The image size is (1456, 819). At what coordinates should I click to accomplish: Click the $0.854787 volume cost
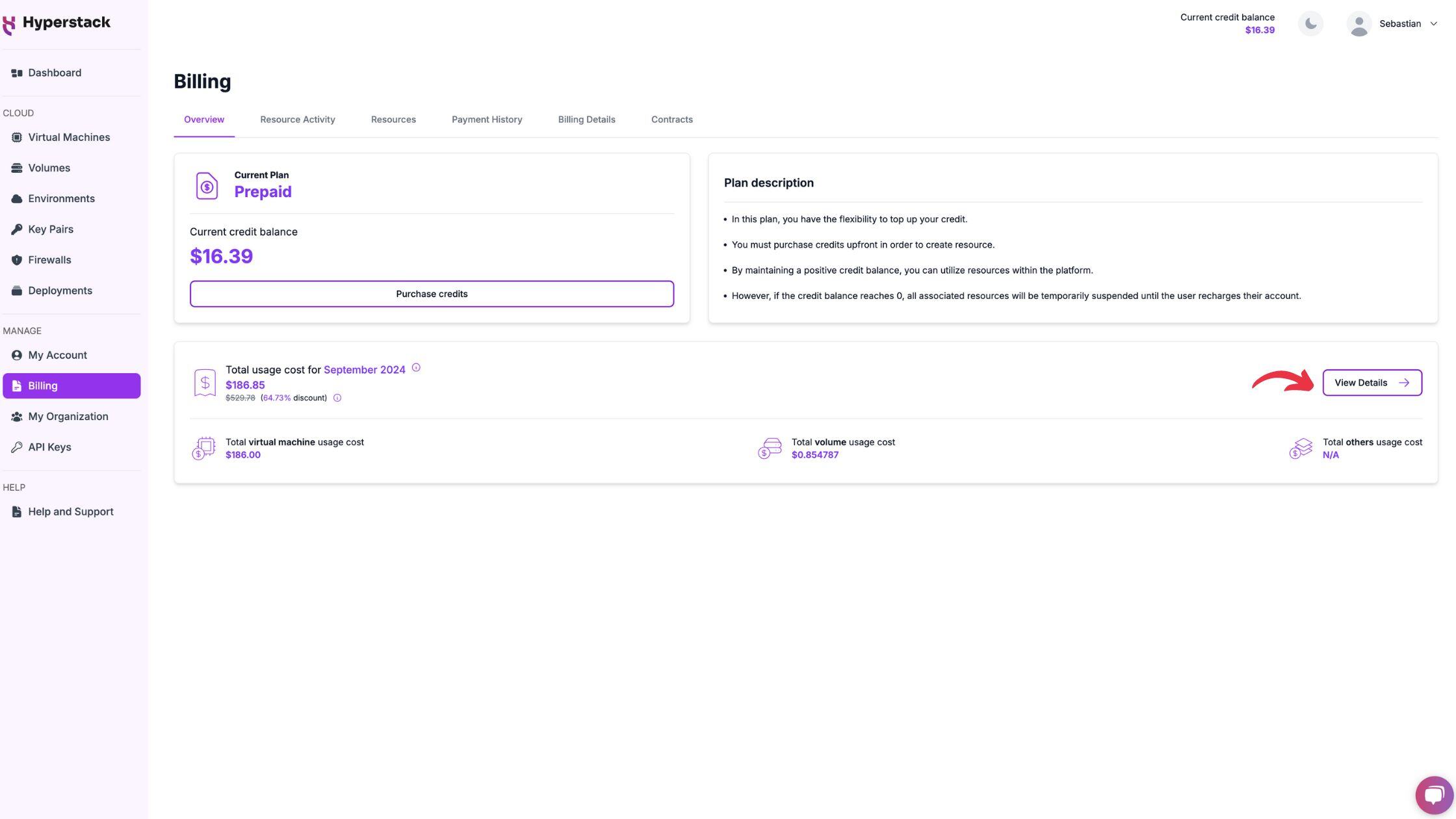815,455
